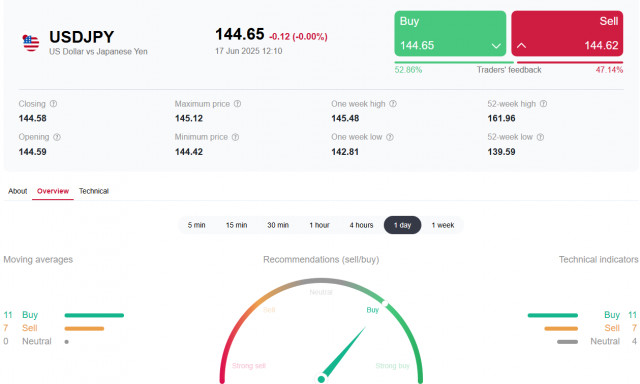Screen dimensions: 640x384
Task: Click the USDJPY symbol title
Action: (82, 37)
